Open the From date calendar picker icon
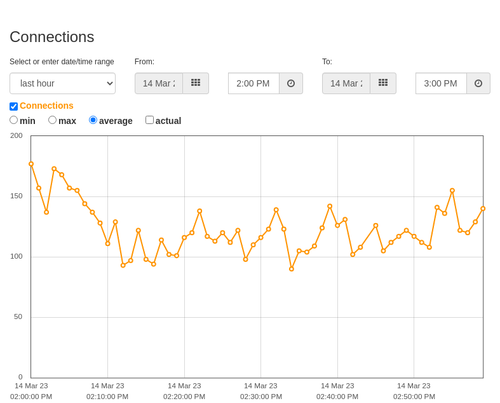This screenshot has width=500, height=403. 196,83
